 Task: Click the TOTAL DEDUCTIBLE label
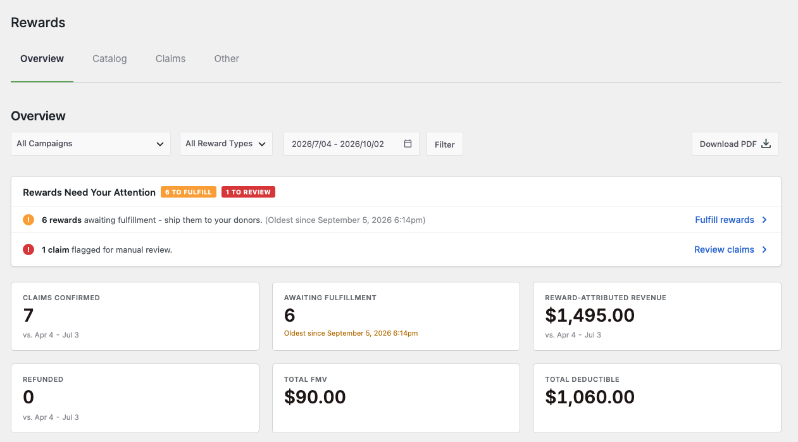point(582,379)
